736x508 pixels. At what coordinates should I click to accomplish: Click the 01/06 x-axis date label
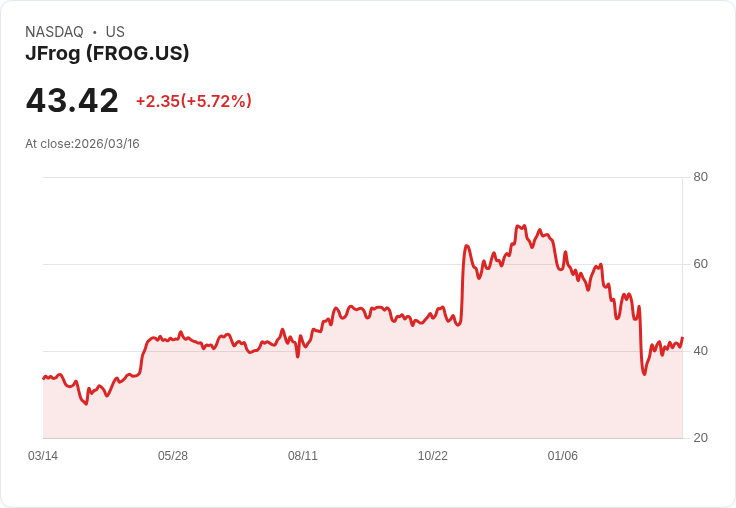point(563,456)
